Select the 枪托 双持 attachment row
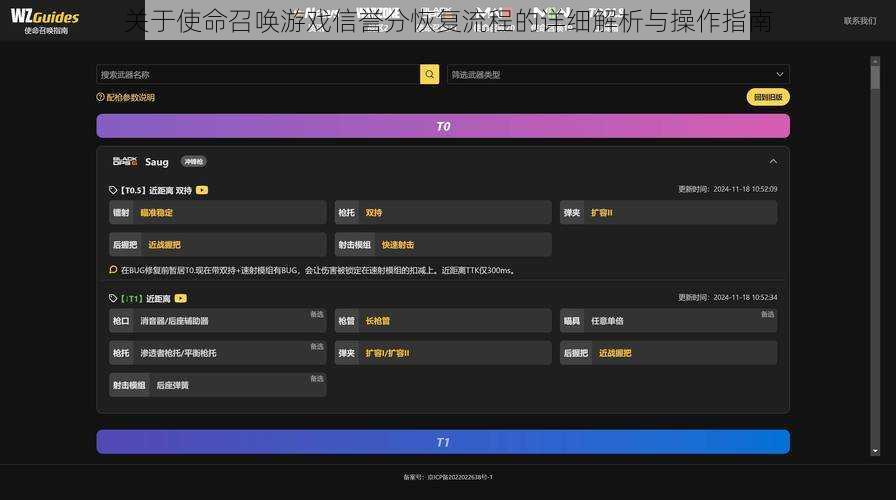Screen dimensions: 896x500 443,213
